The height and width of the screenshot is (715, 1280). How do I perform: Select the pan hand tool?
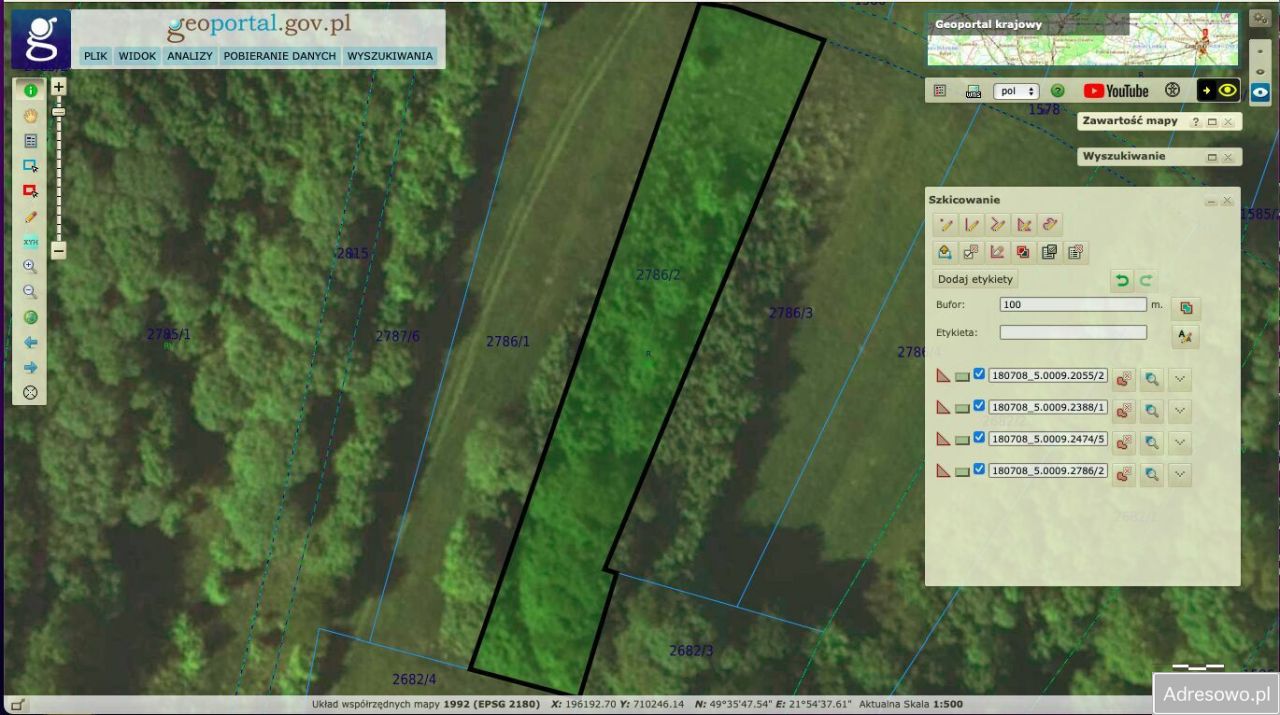pos(30,116)
